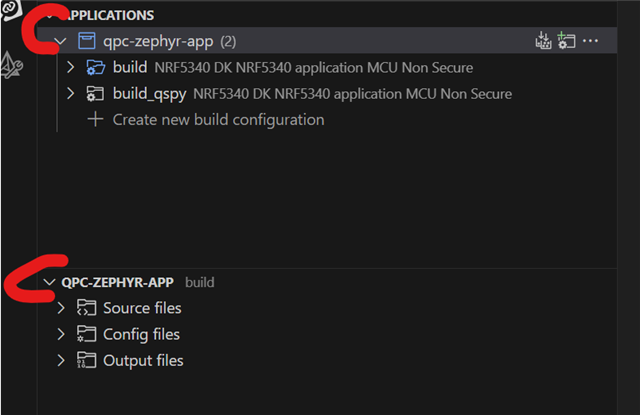Expand the Output files chevron
Screen dimensions: 640x415
[61, 360]
